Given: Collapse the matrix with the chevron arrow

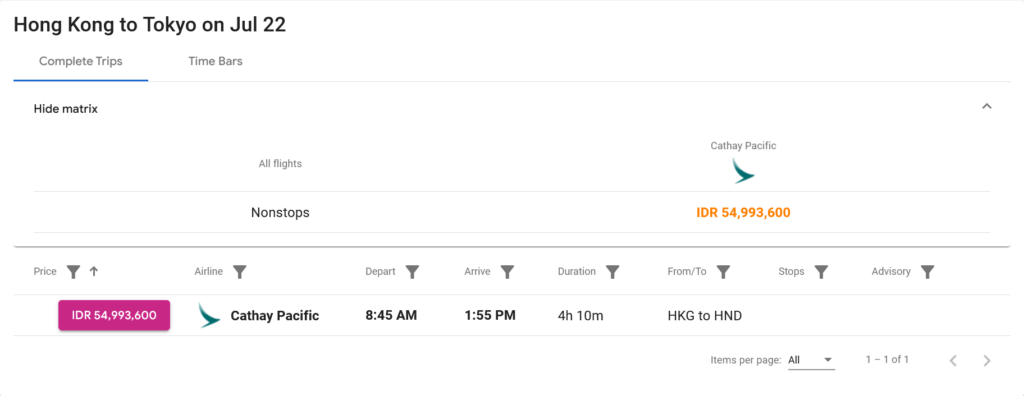Looking at the screenshot, I should click(x=987, y=107).
